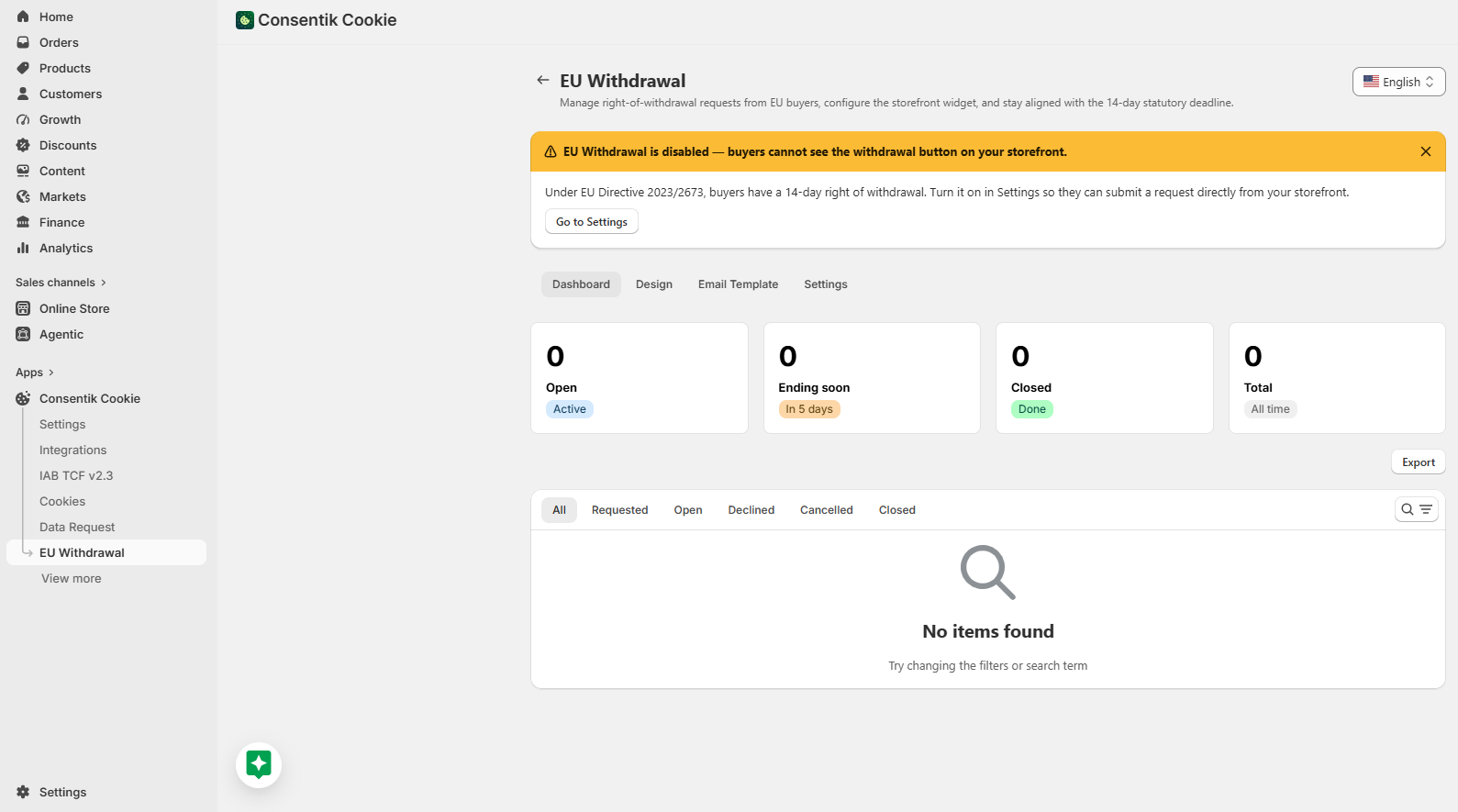The image size is (1458, 812).
Task: Click the Closed requests card
Action: (x=1105, y=378)
